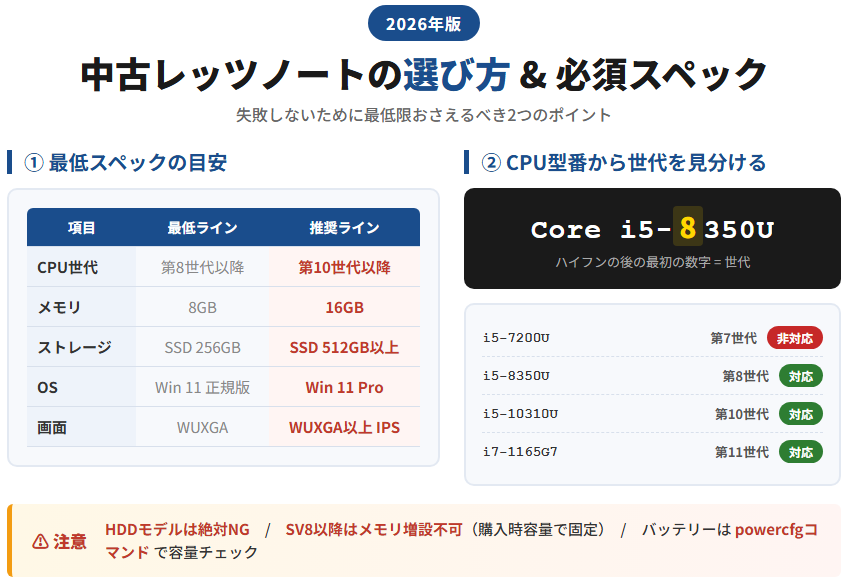Click the red 非対応 badge for i5-7200U

coord(795,338)
